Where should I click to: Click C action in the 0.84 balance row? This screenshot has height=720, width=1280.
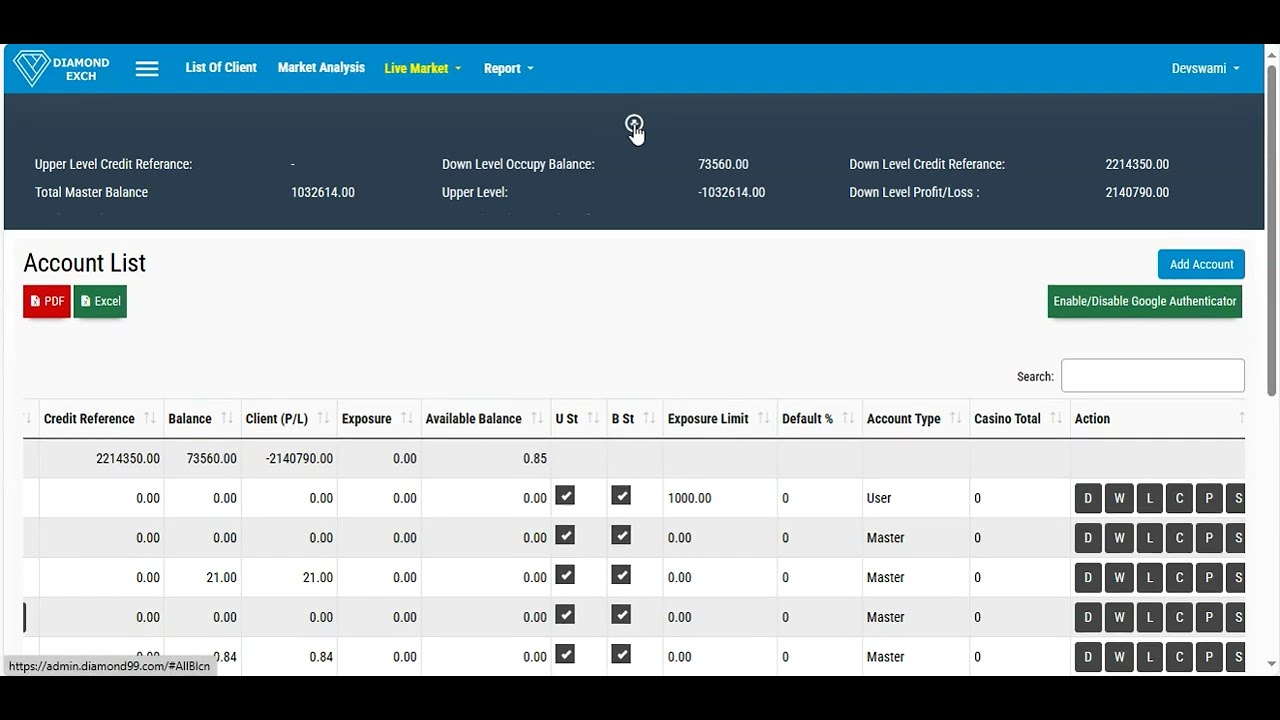pyautogui.click(x=1179, y=657)
